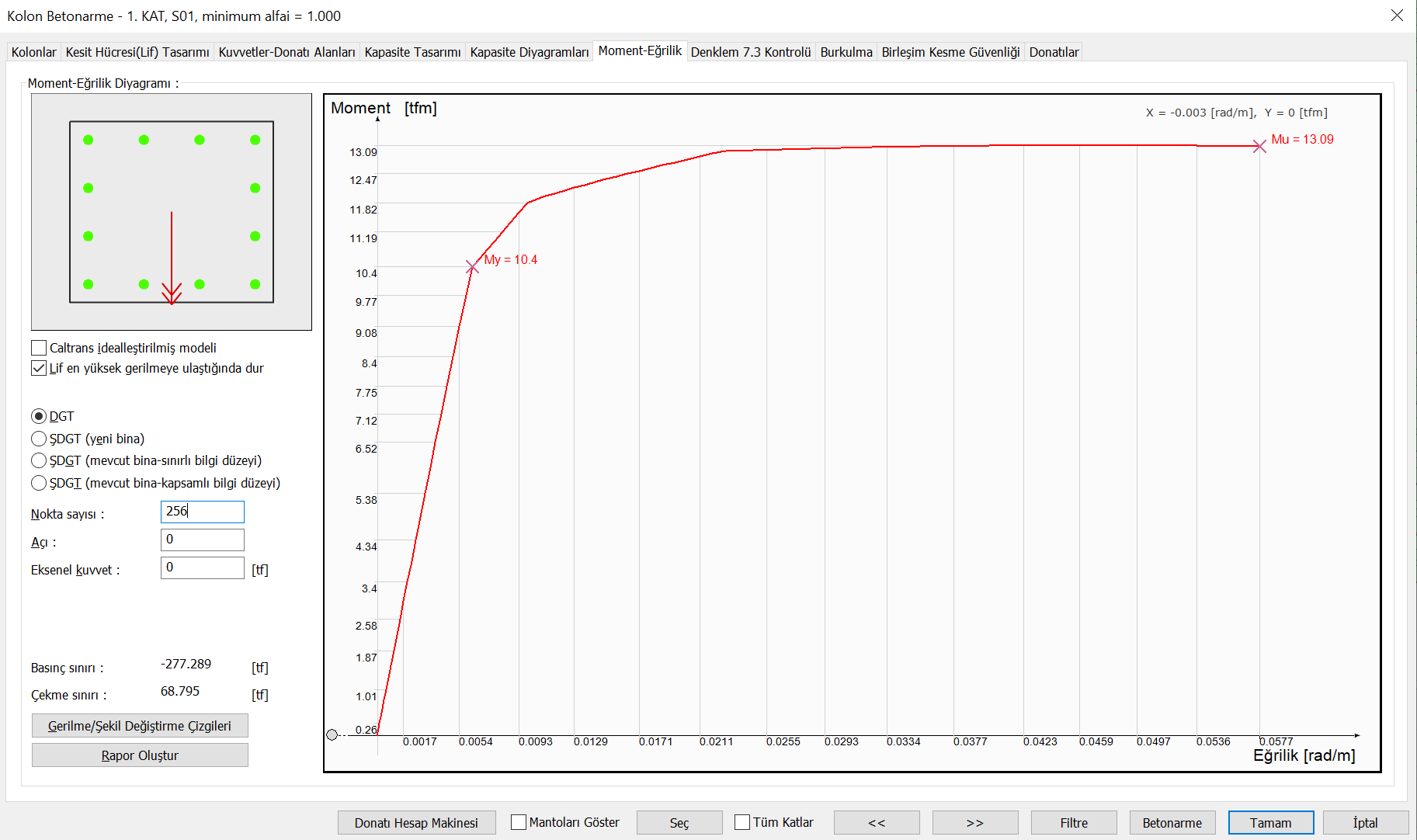Click the Basınç sınırı value -277.289
This screenshot has height=840, width=1417.
coord(186,664)
